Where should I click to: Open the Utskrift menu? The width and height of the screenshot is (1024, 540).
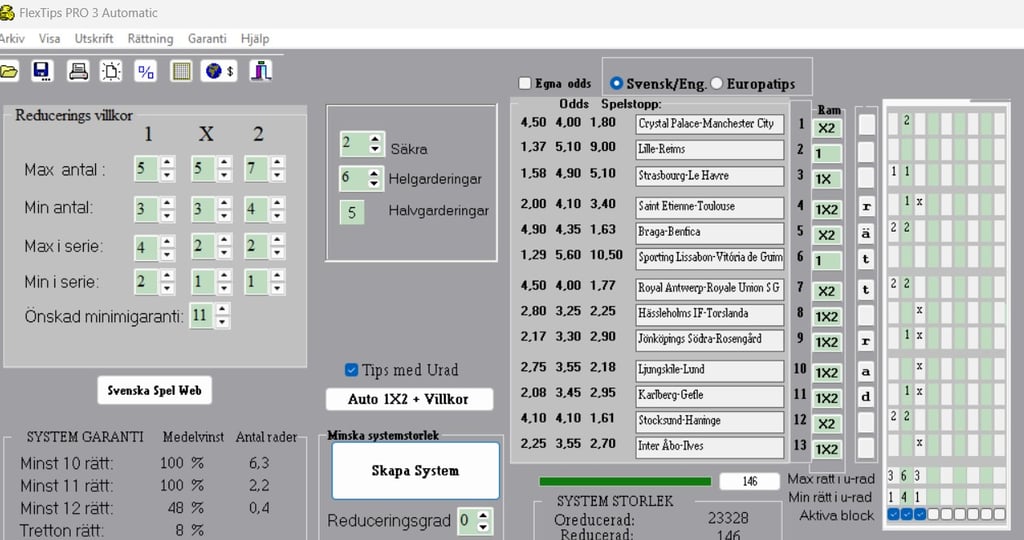coord(94,39)
